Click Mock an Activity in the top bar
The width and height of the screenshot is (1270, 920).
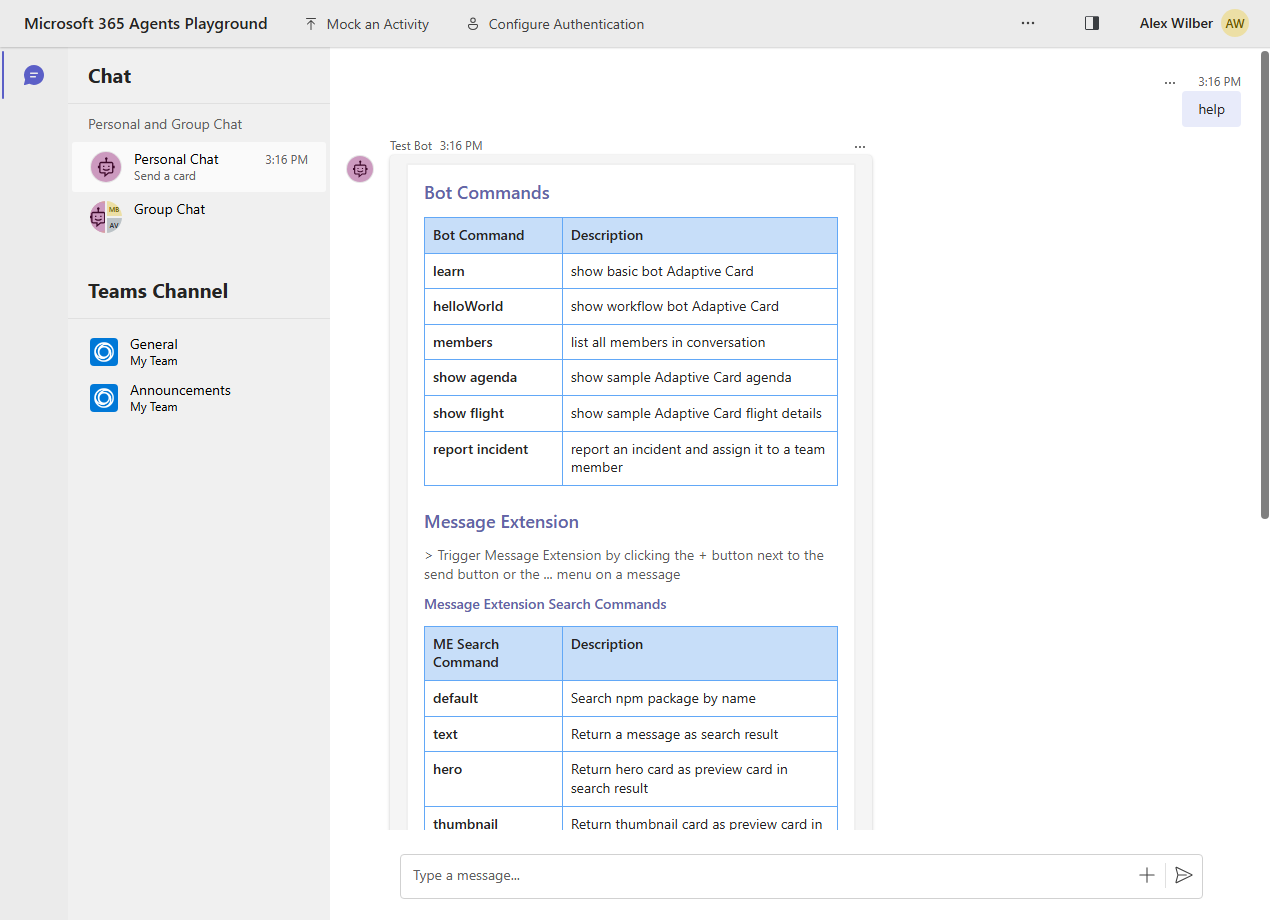click(366, 23)
